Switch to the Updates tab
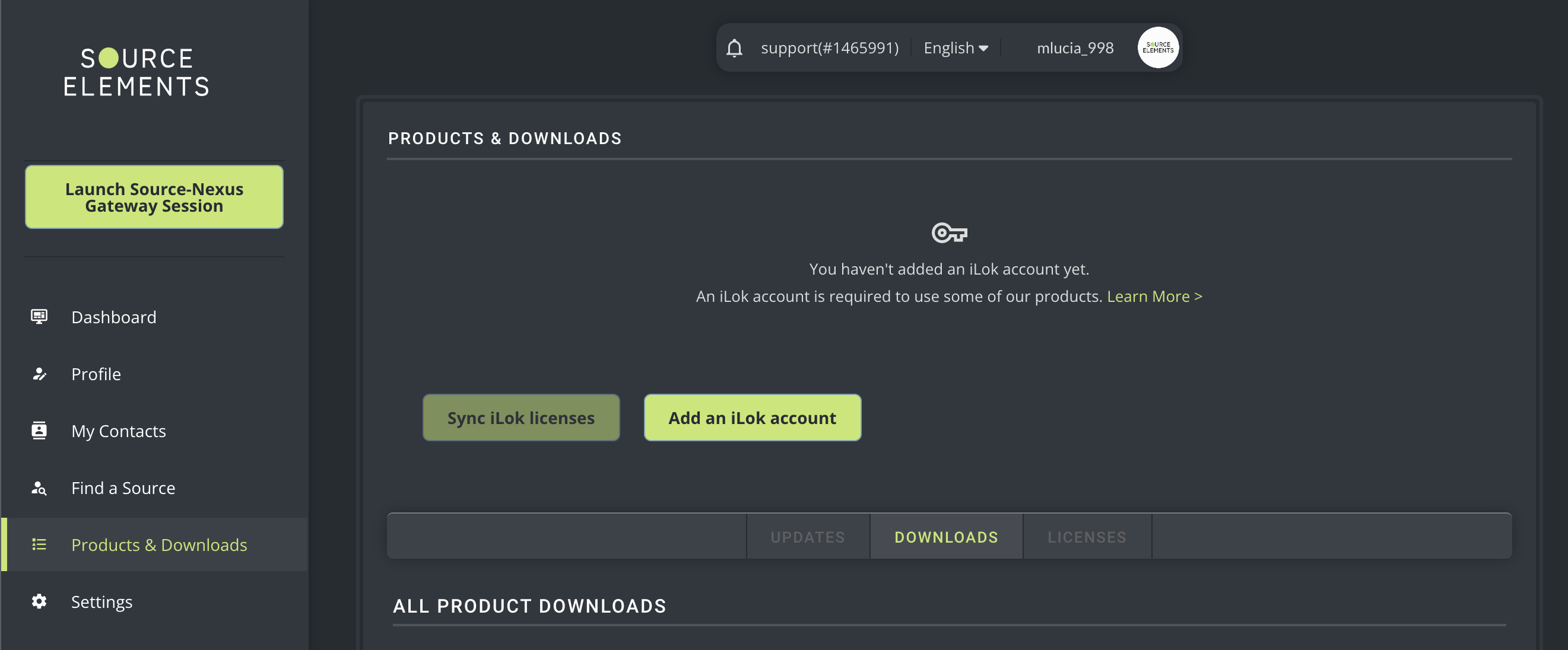Screen dimensions: 1568x650 click(807, 537)
